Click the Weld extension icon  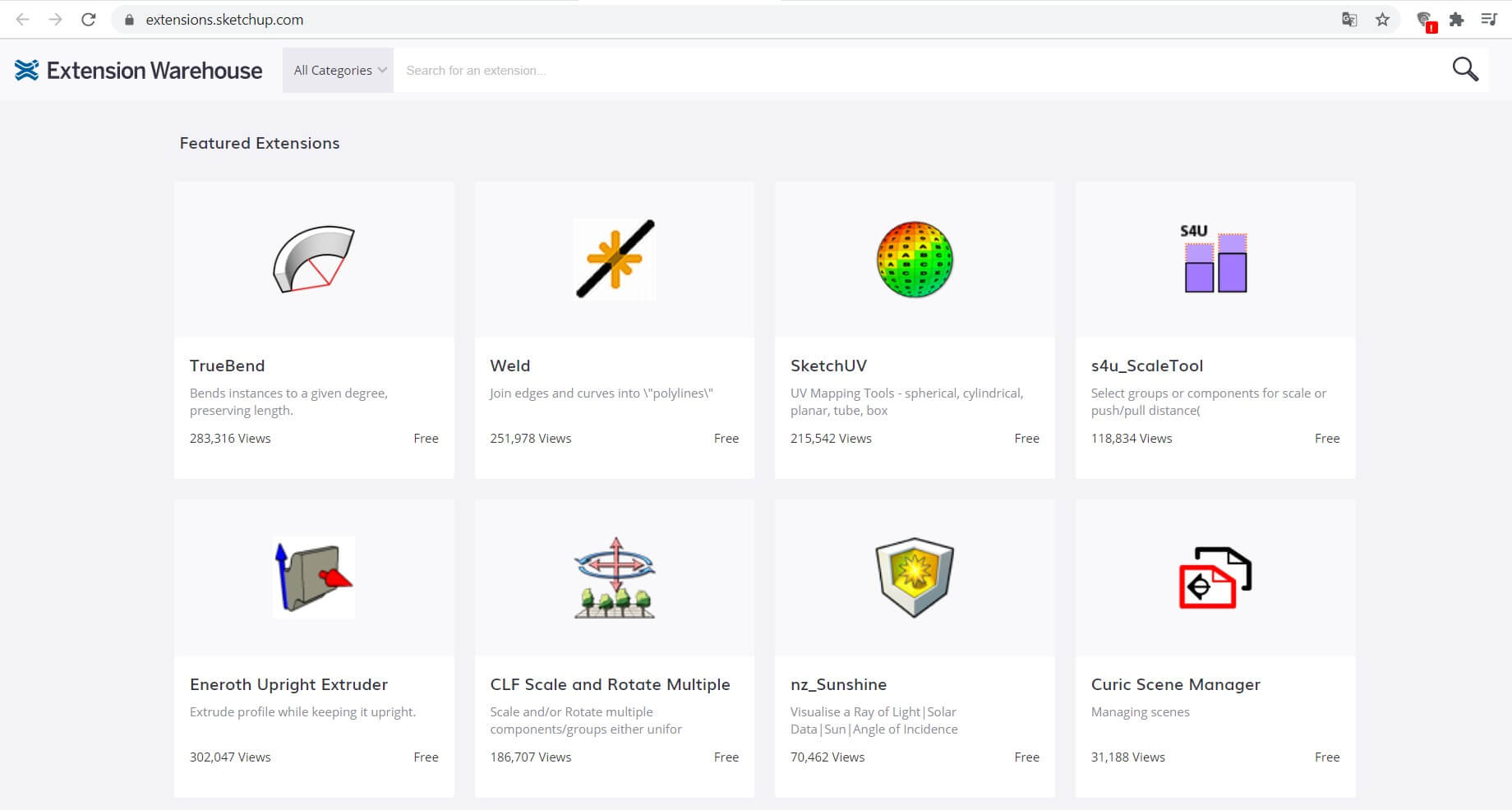click(x=615, y=259)
